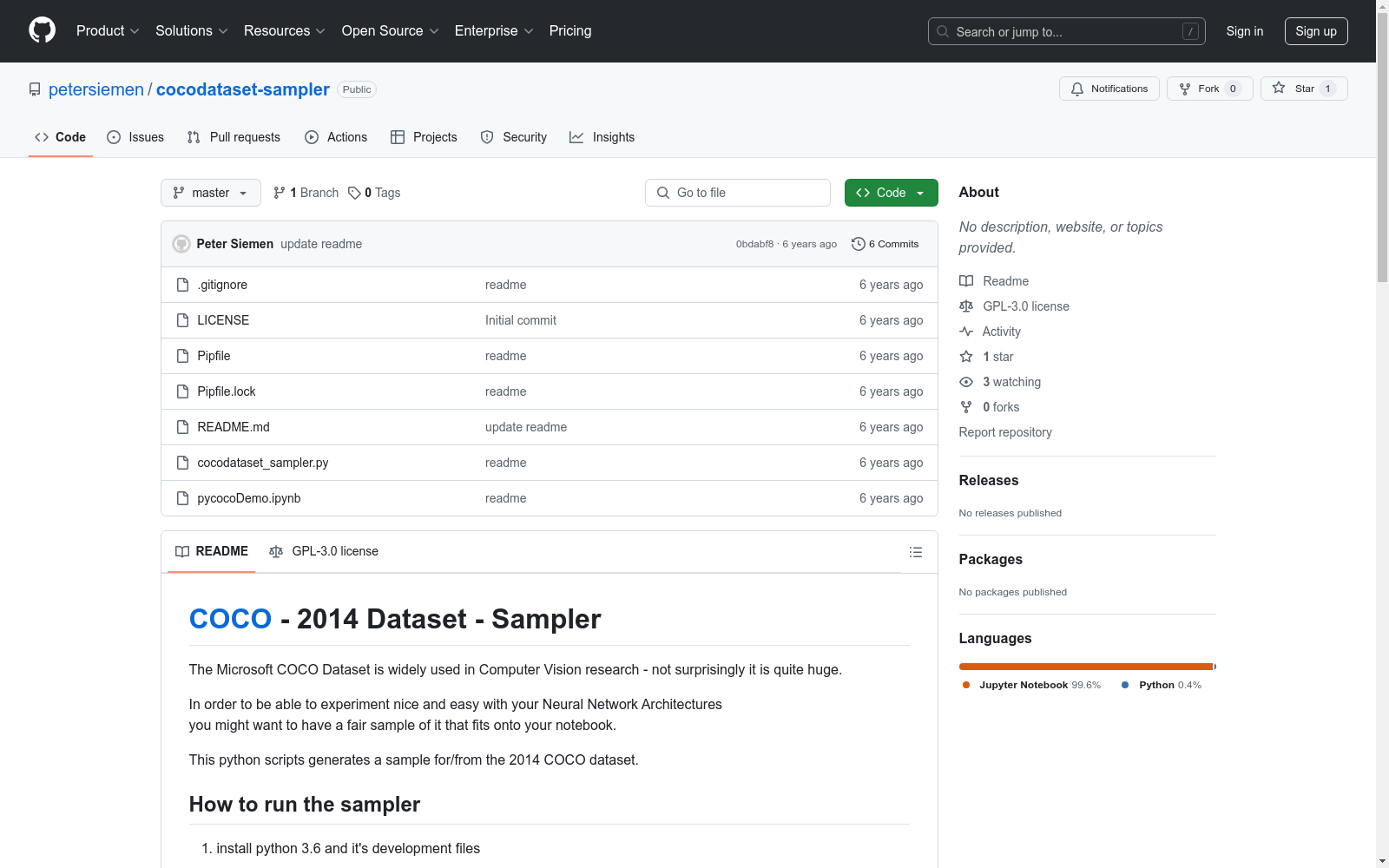
Task: Open the COCO link in README heading
Action: [231, 619]
